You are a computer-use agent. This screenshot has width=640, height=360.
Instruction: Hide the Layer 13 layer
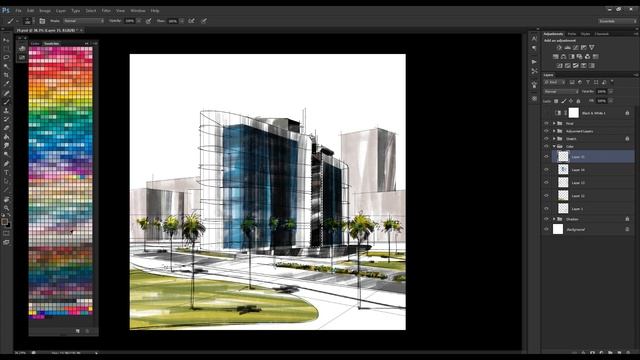point(547,183)
